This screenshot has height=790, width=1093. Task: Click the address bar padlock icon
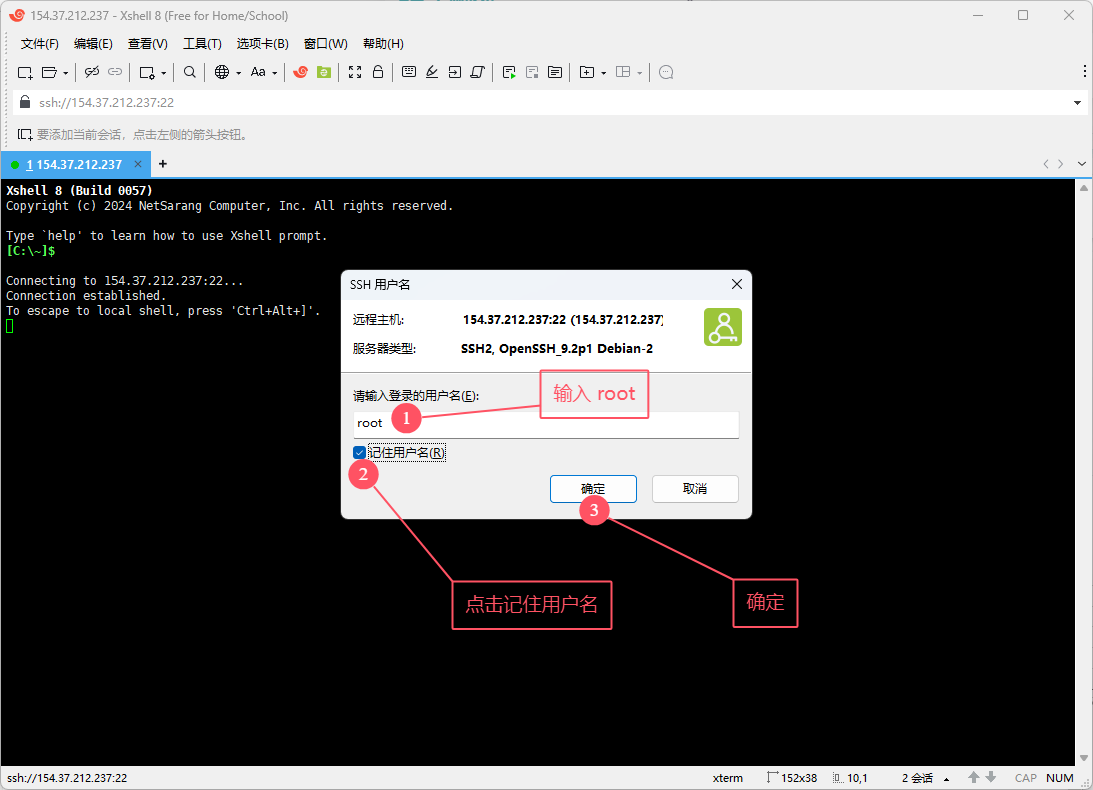pos(25,102)
